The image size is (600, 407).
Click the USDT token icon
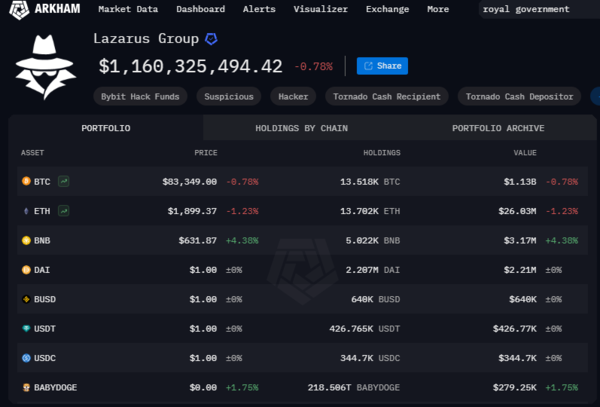(26, 328)
